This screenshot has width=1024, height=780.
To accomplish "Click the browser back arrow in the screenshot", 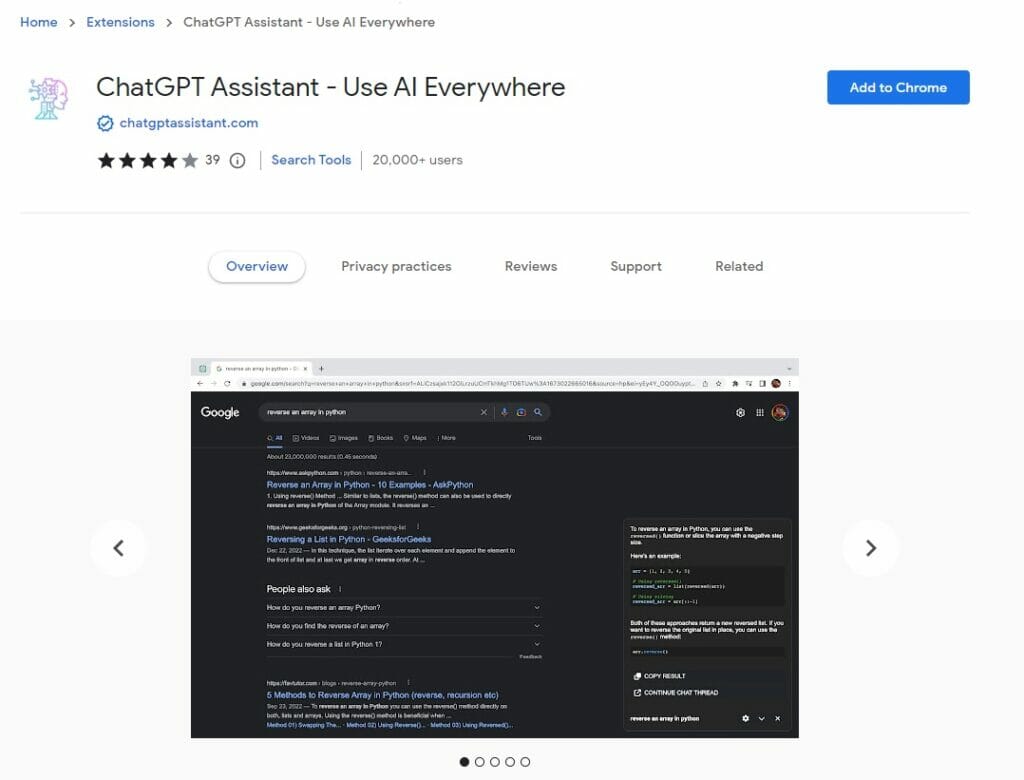I will tap(200, 383).
